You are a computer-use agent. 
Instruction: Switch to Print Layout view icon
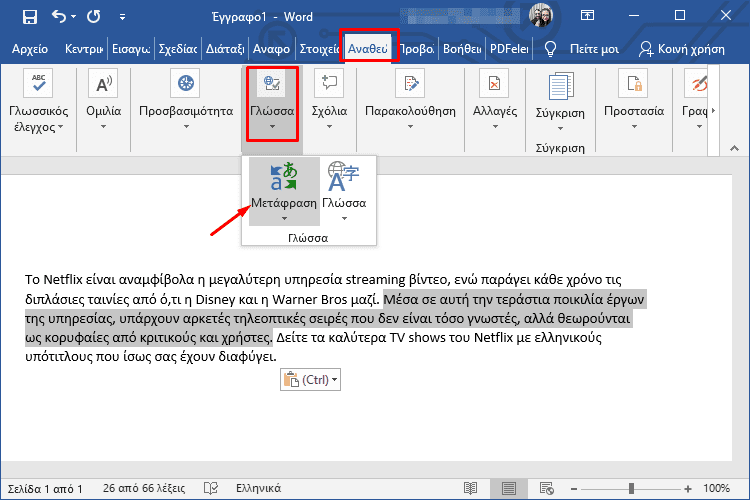(508, 489)
